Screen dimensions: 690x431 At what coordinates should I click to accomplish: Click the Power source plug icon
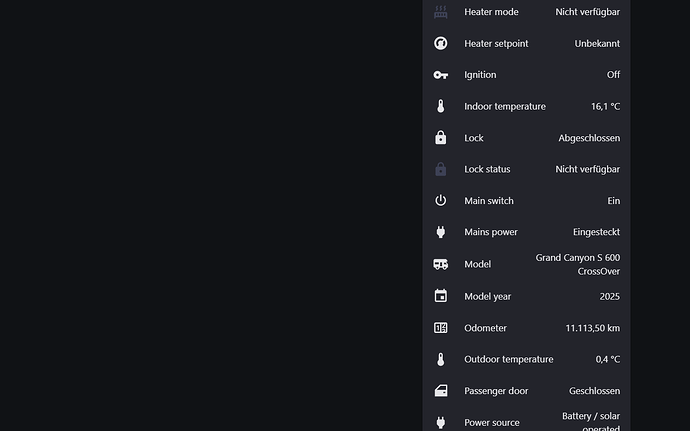pos(440,423)
